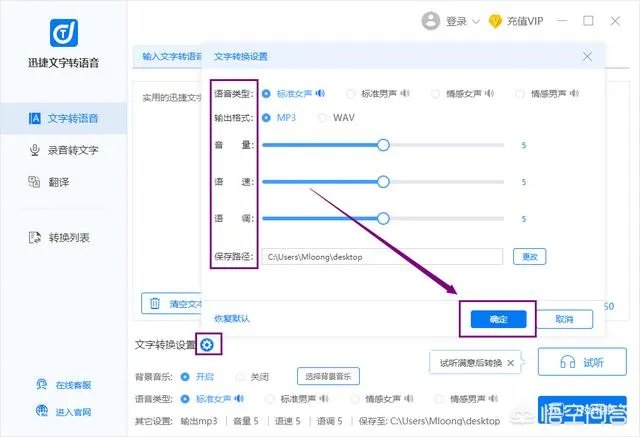
Task: Click the 音量 slider handle
Action: pyautogui.click(x=383, y=145)
